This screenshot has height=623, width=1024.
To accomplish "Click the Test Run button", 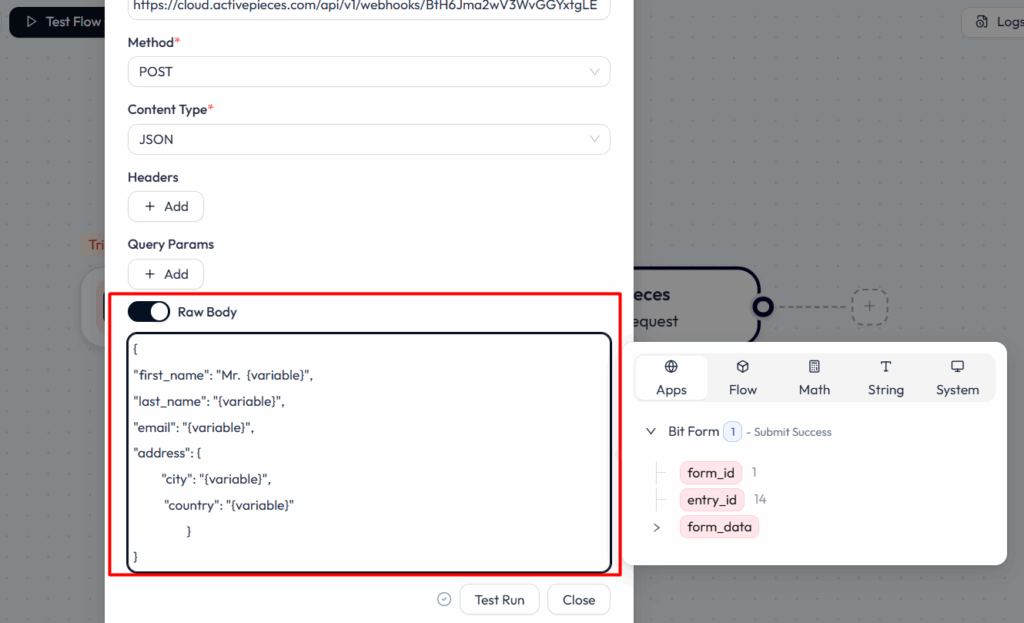I will [x=499, y=599].
